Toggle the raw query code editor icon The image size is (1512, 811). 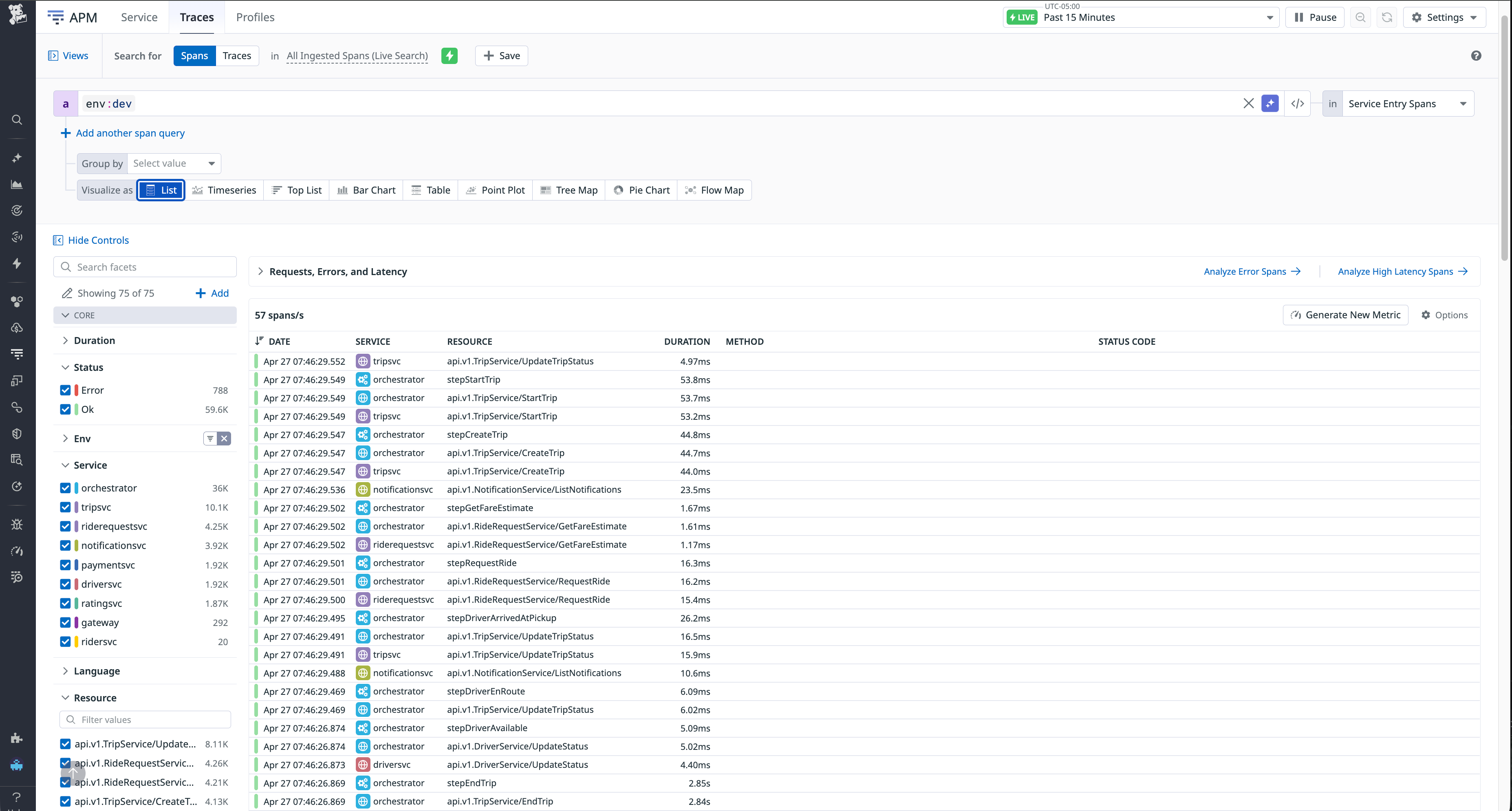(1297, 104)
